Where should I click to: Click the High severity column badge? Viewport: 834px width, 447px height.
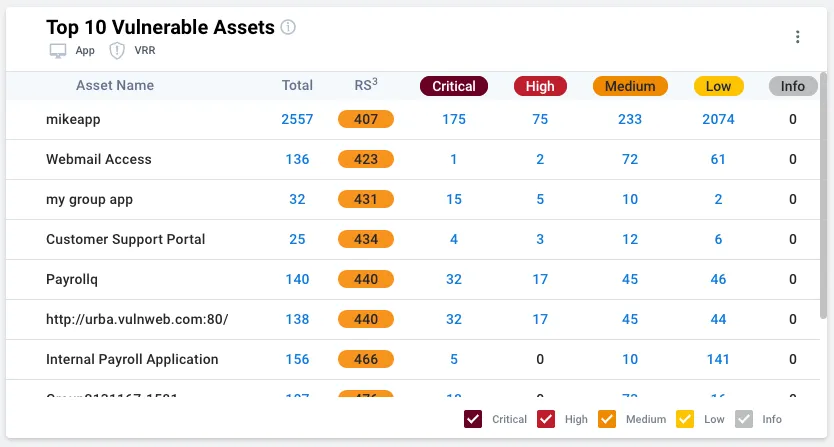(x=540, y=86)
